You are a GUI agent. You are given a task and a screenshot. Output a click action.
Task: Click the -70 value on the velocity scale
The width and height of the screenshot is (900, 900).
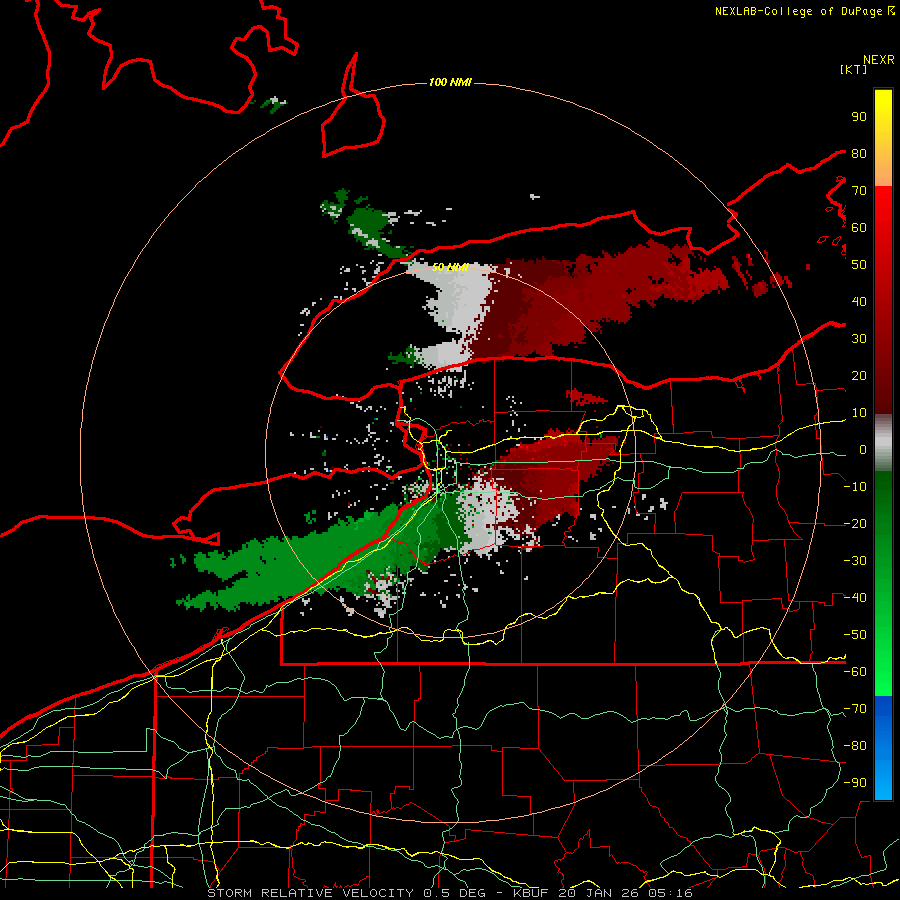[x=855, y=709]
